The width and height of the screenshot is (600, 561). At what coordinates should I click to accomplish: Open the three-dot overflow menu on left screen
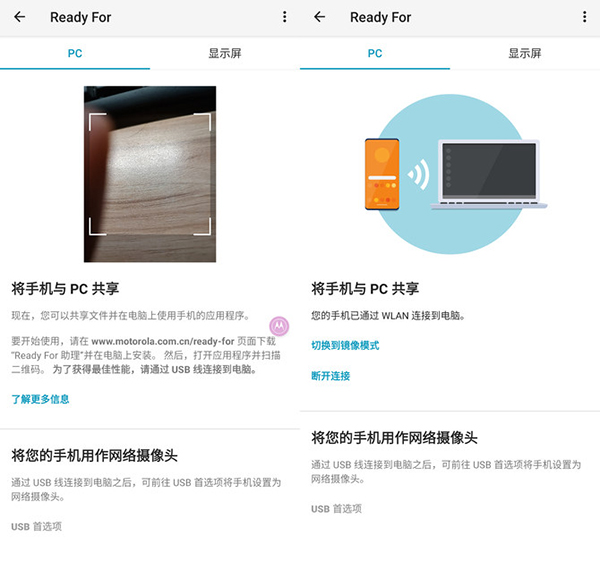coord(285,17)
